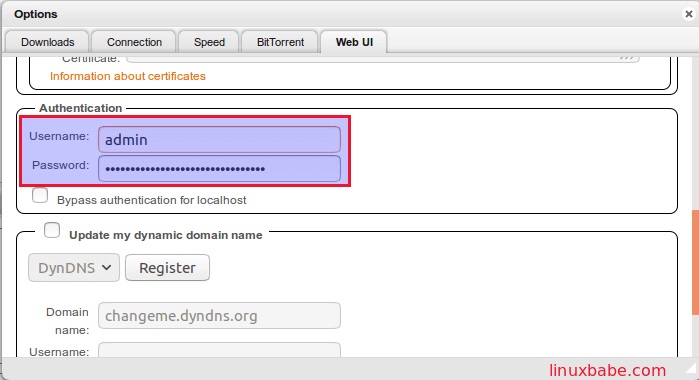This screenshot has width=699, height=380.
Task: Open Information about certificates link
Action: coord(127,76)
